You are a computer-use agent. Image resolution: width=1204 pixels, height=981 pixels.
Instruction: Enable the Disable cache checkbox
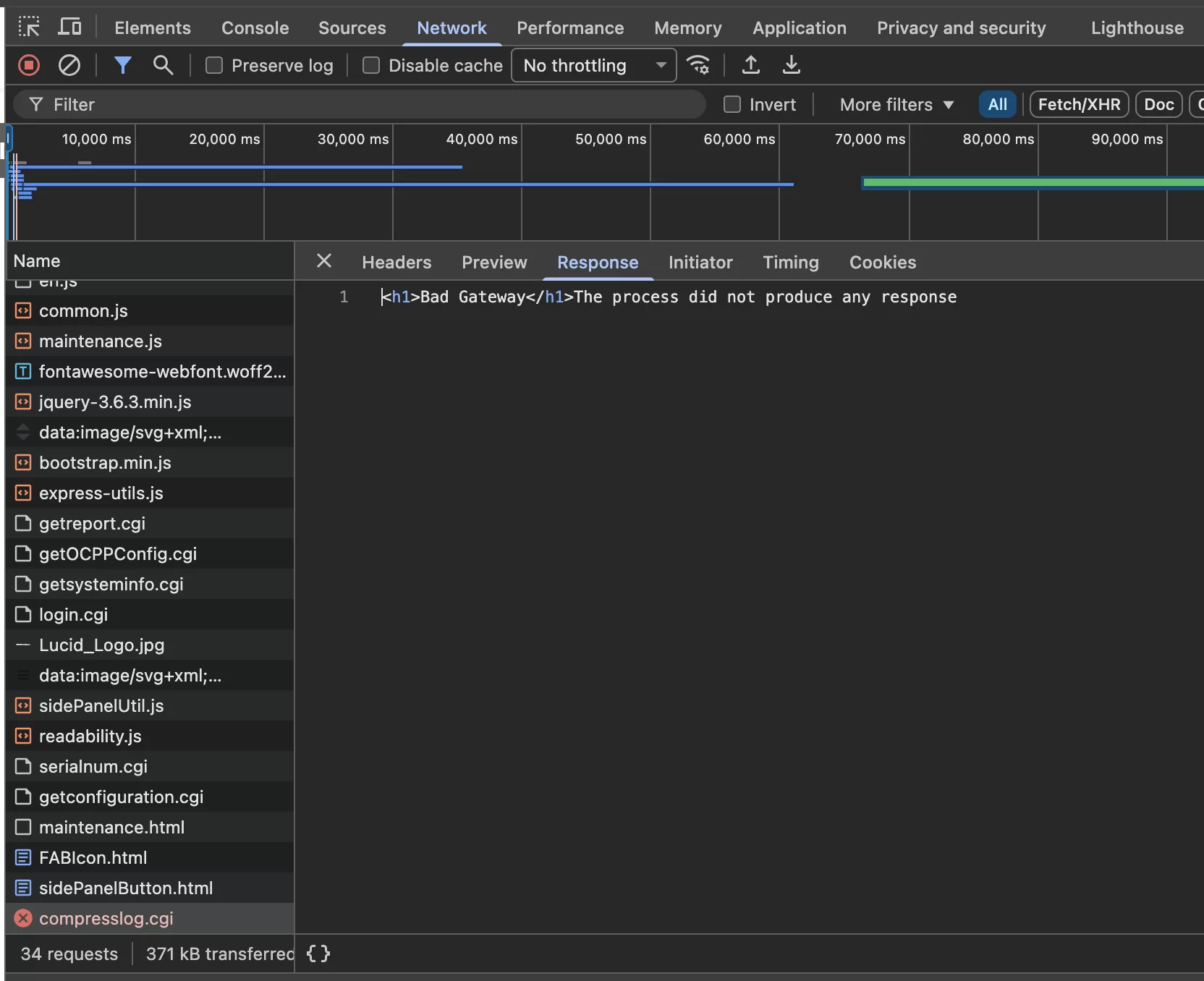[371, 66]
